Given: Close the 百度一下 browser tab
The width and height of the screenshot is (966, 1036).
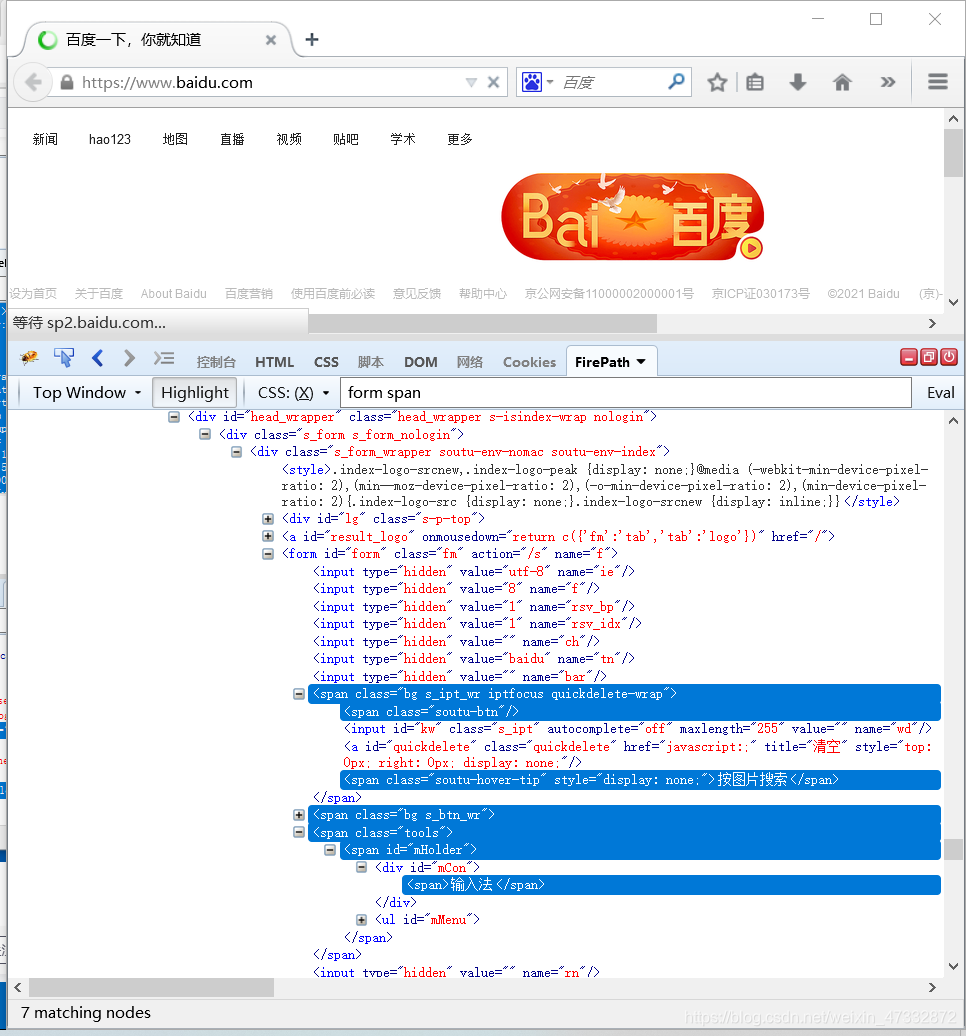Looking at the screenshot, I should [x=271, y=40].
